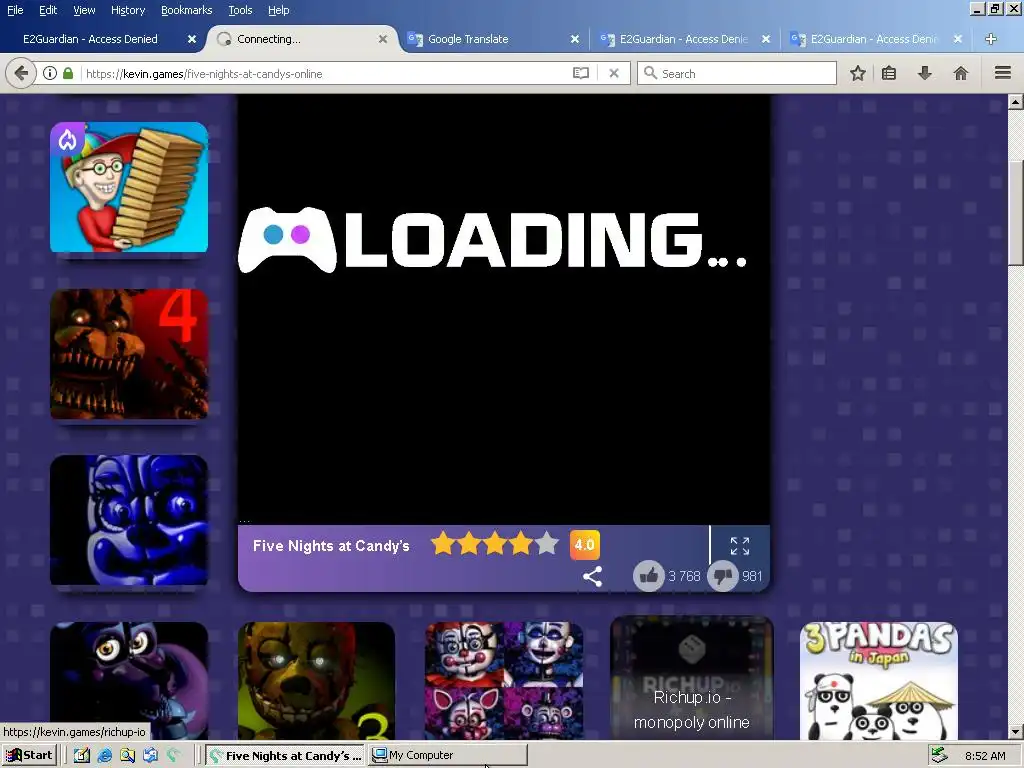Open the purple bunny animatronic thumbnail
The height and width of the screenshot is (768, 1024).
(x=129, y=680)
